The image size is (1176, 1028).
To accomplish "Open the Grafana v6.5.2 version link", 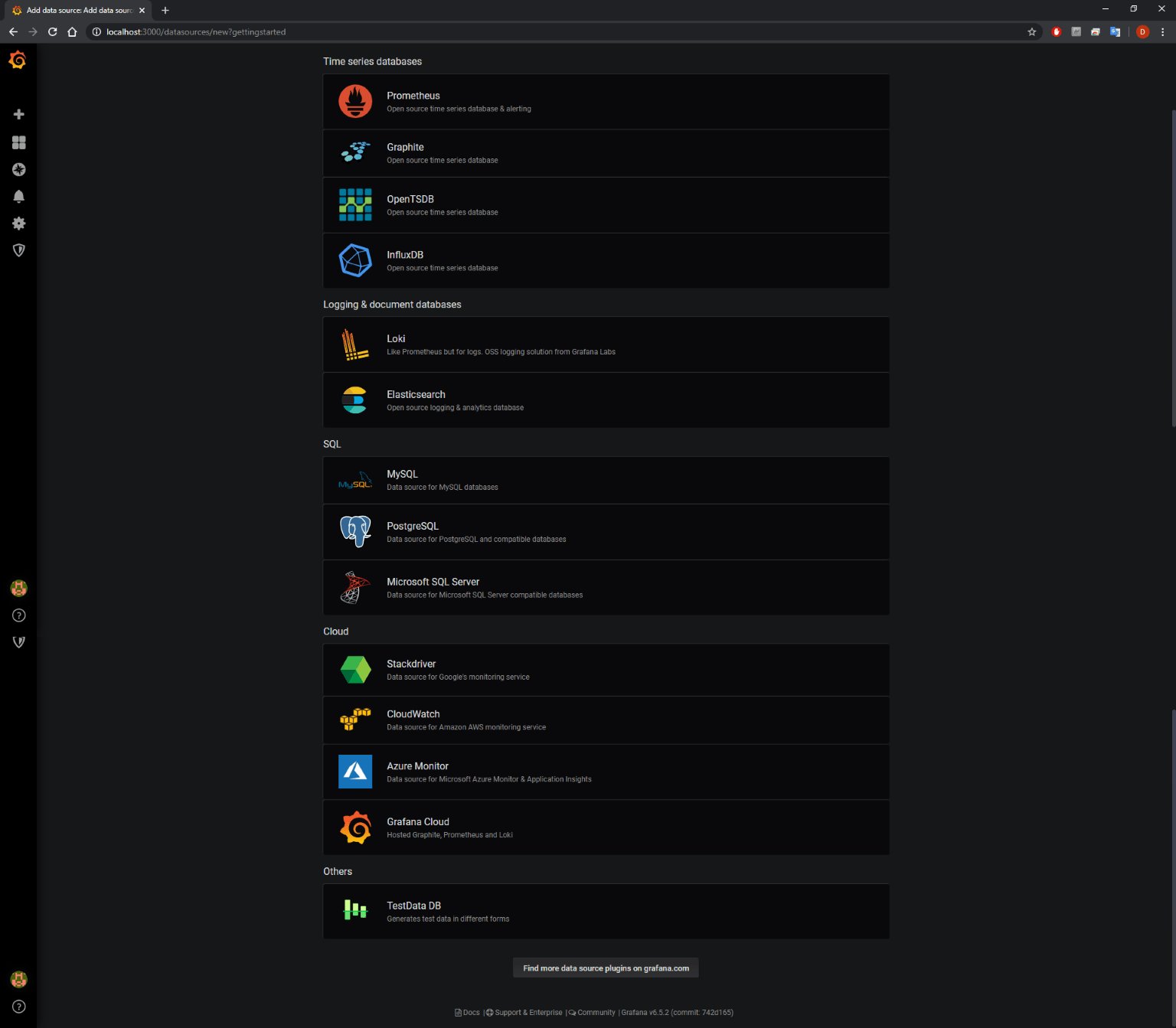I will [678, 1012].
